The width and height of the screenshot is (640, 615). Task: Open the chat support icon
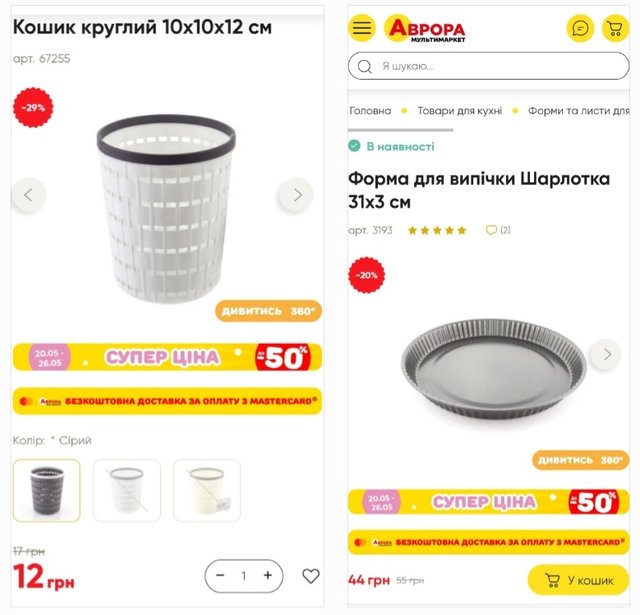point(580,28)
